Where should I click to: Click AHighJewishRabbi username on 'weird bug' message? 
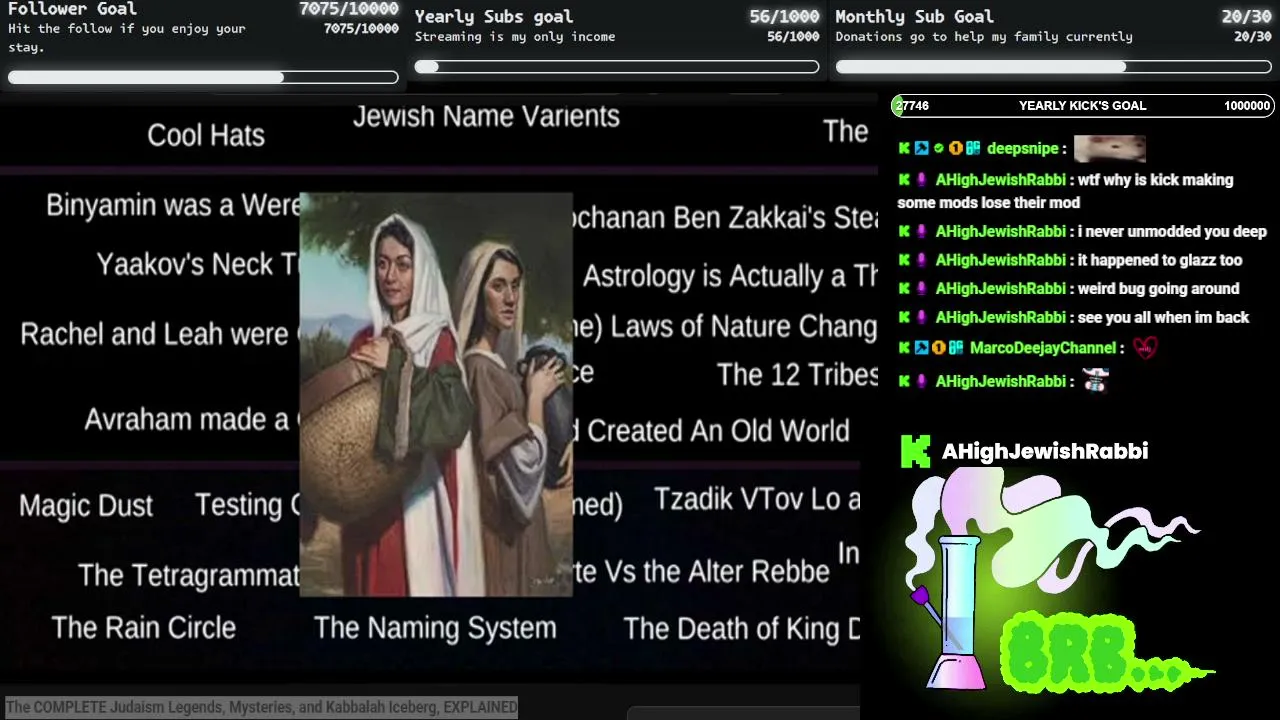point(1000,289)
